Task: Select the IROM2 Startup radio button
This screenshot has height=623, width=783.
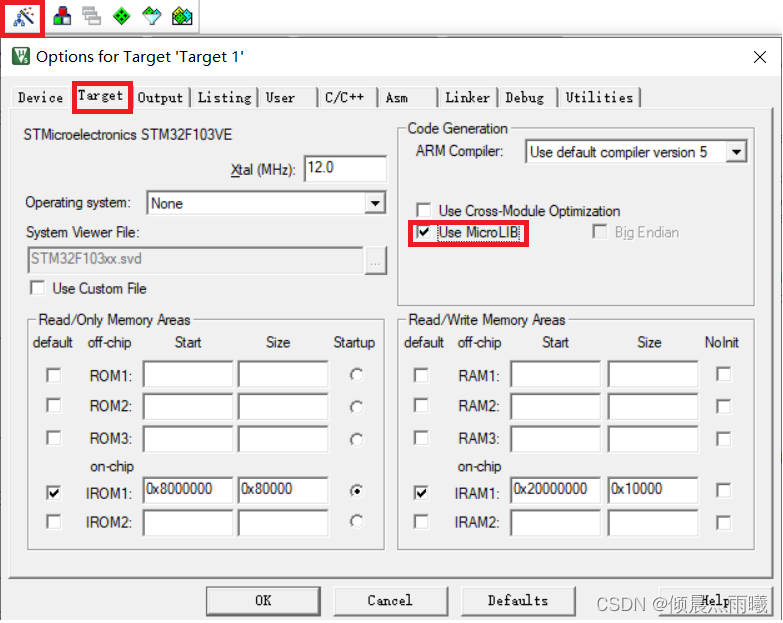Action: pos(356,522)
